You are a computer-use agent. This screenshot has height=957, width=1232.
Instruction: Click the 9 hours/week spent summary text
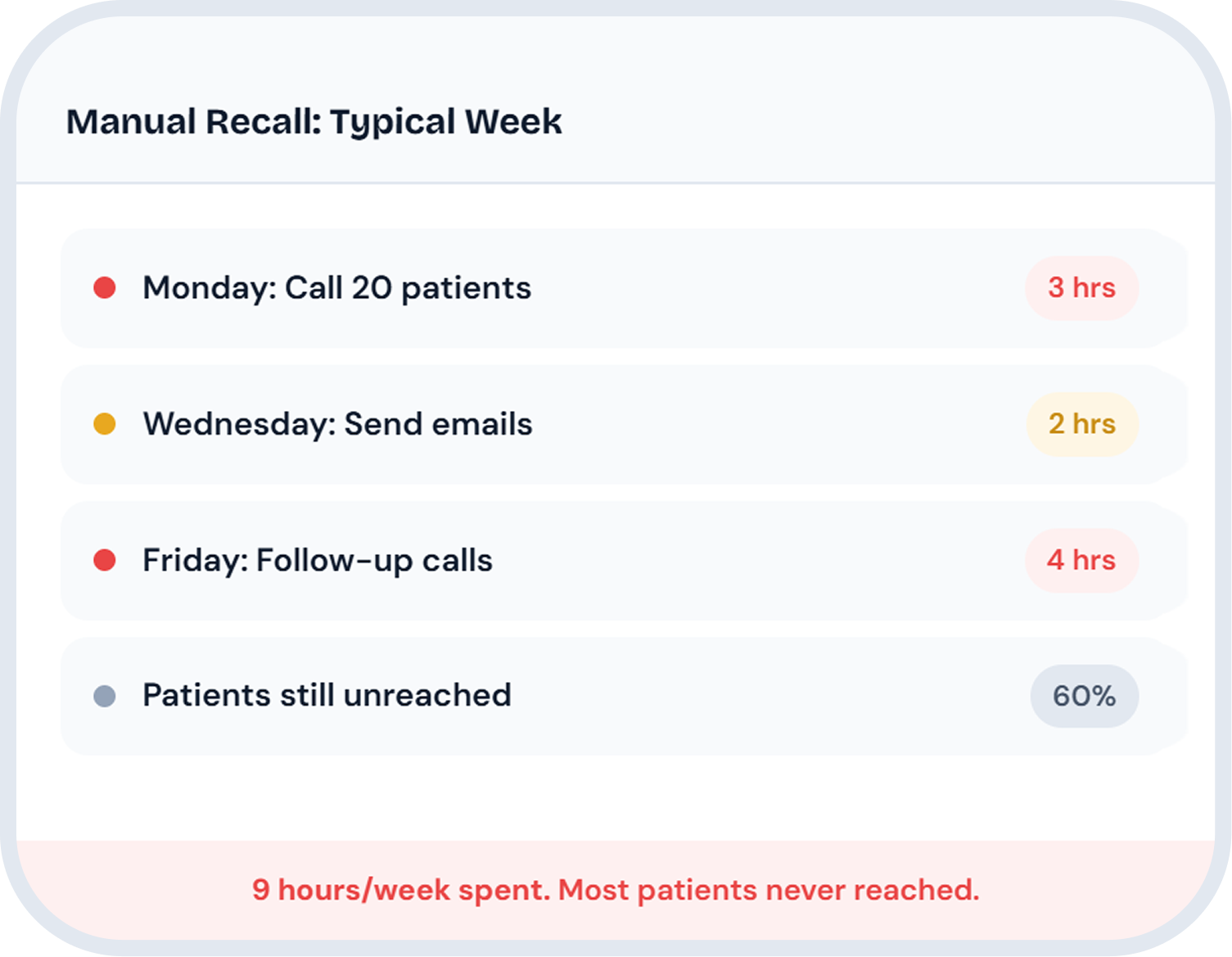(x=401, y=890)
